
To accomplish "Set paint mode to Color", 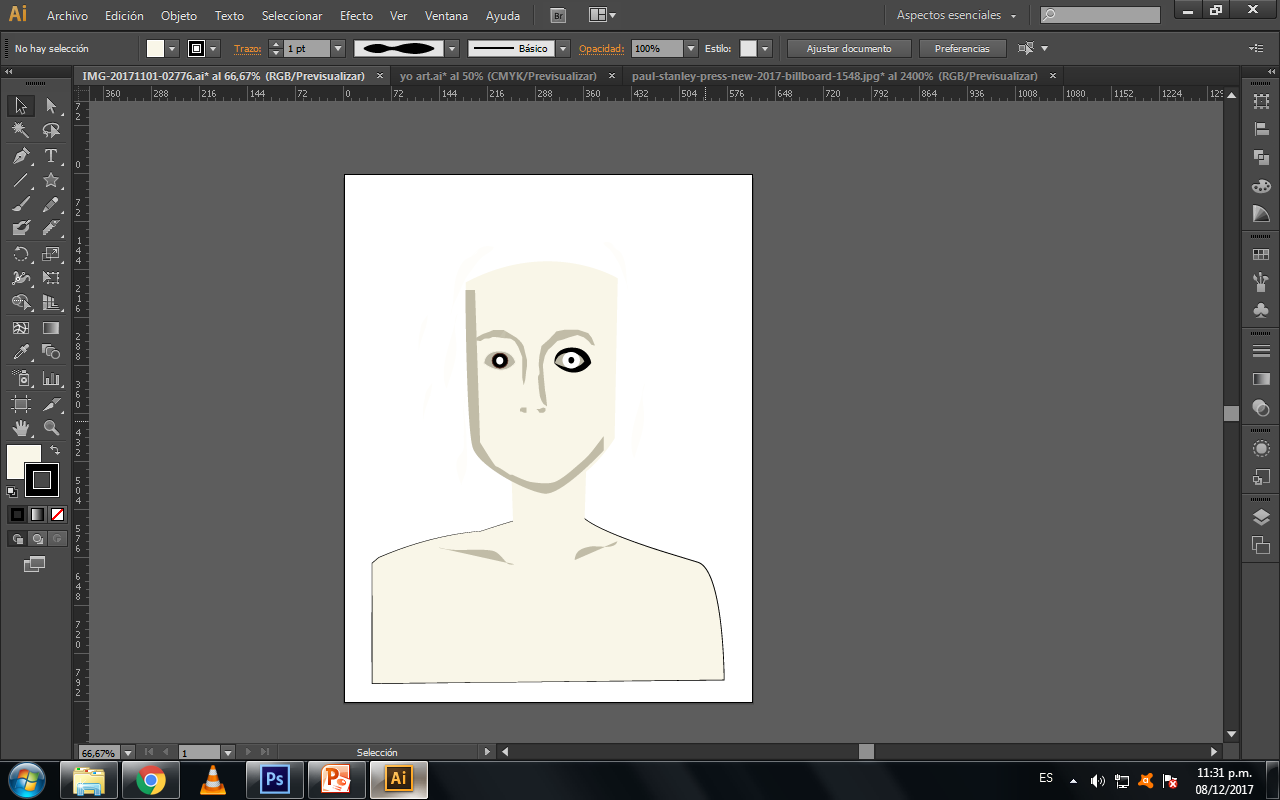I will tap(17, 514).
